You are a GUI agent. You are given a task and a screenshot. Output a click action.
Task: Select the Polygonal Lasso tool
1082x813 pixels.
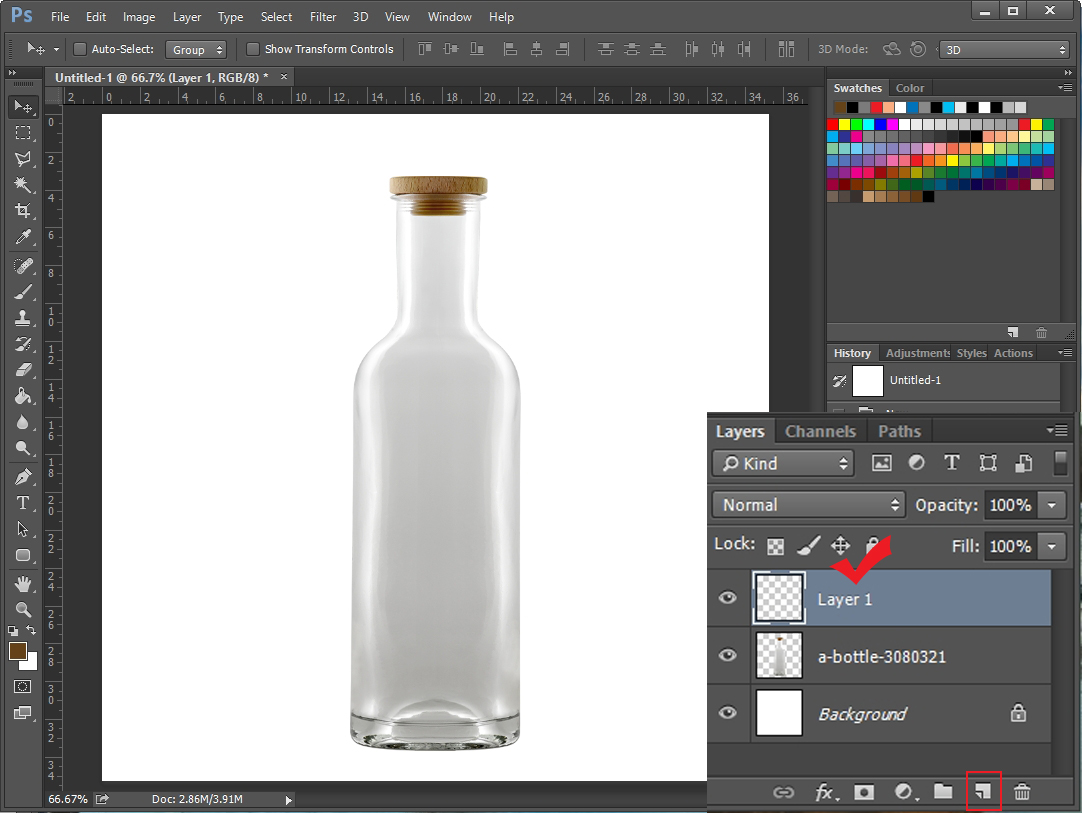pos(23,159)
